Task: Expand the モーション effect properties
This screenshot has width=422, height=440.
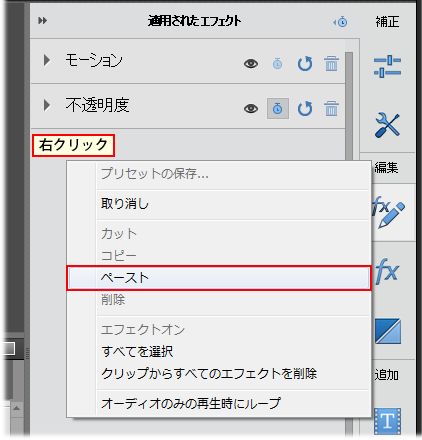Action: [47, 60]
